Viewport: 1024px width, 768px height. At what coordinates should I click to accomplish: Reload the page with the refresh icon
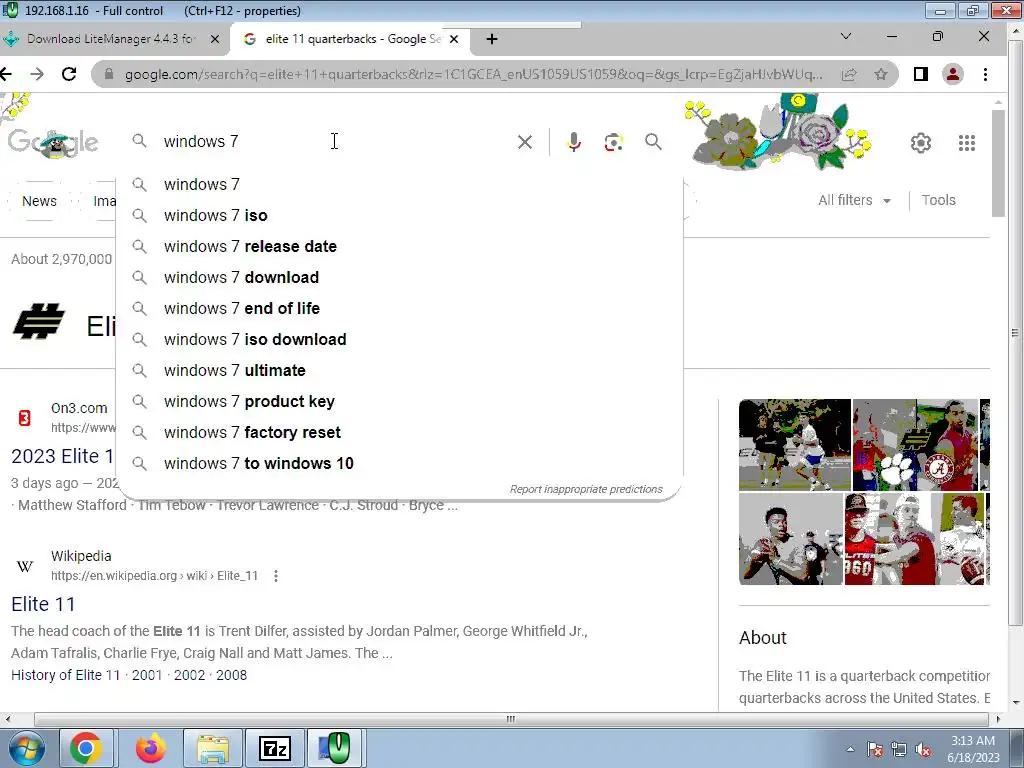(x=69, y=74)
